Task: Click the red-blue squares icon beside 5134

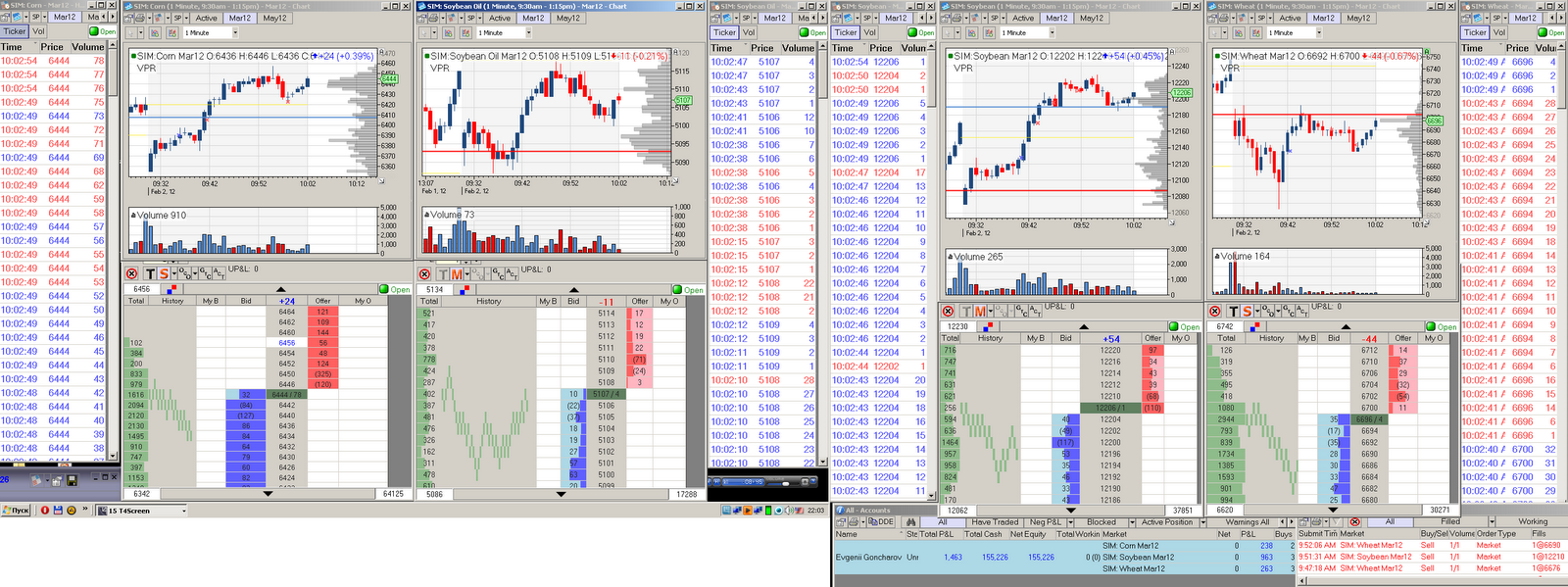Action: (x=465, y=289)
